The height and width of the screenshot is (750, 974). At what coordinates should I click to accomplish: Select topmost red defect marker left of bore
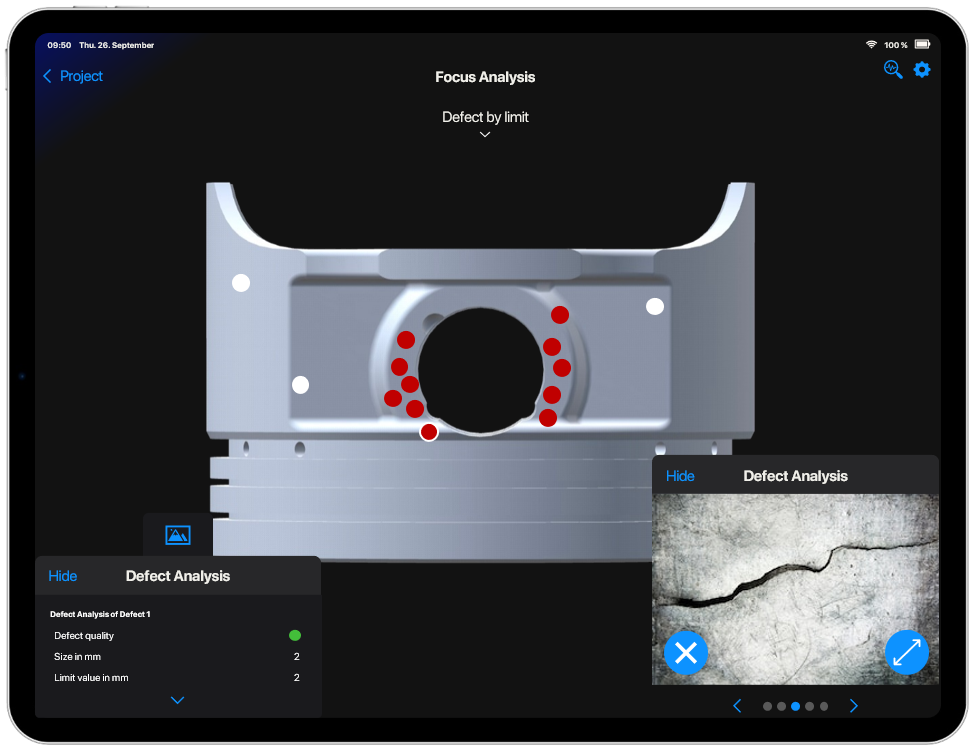[406, 340]
